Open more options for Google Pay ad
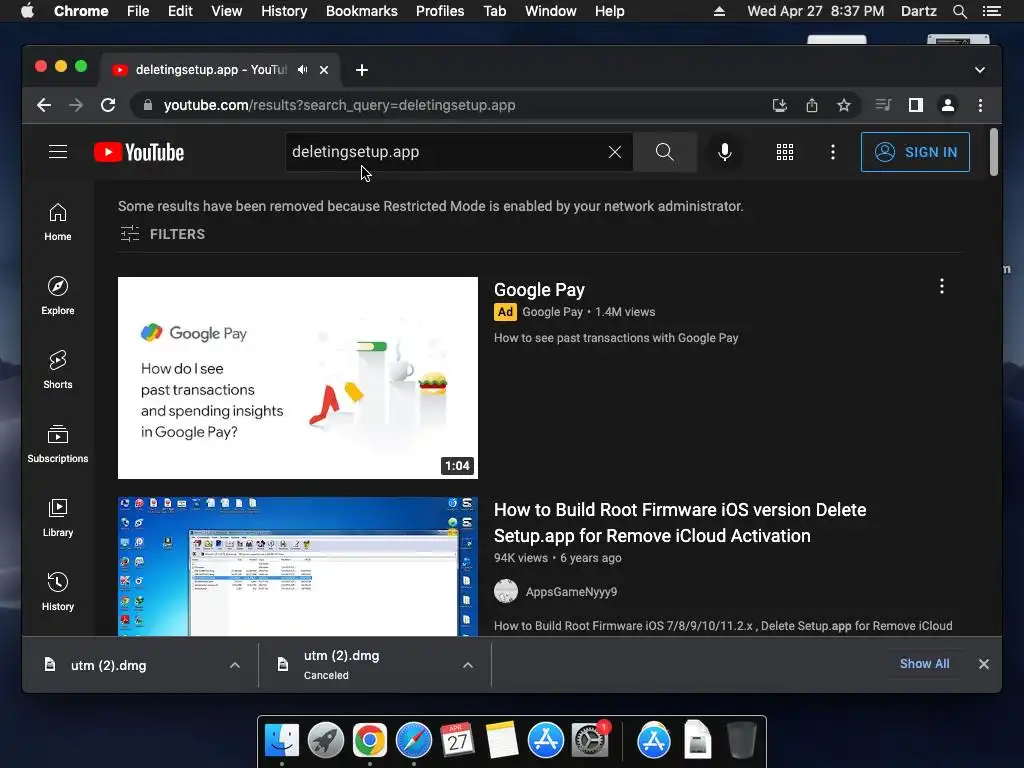The width and height of the screenshot is (1024, 768). point(941,286)
